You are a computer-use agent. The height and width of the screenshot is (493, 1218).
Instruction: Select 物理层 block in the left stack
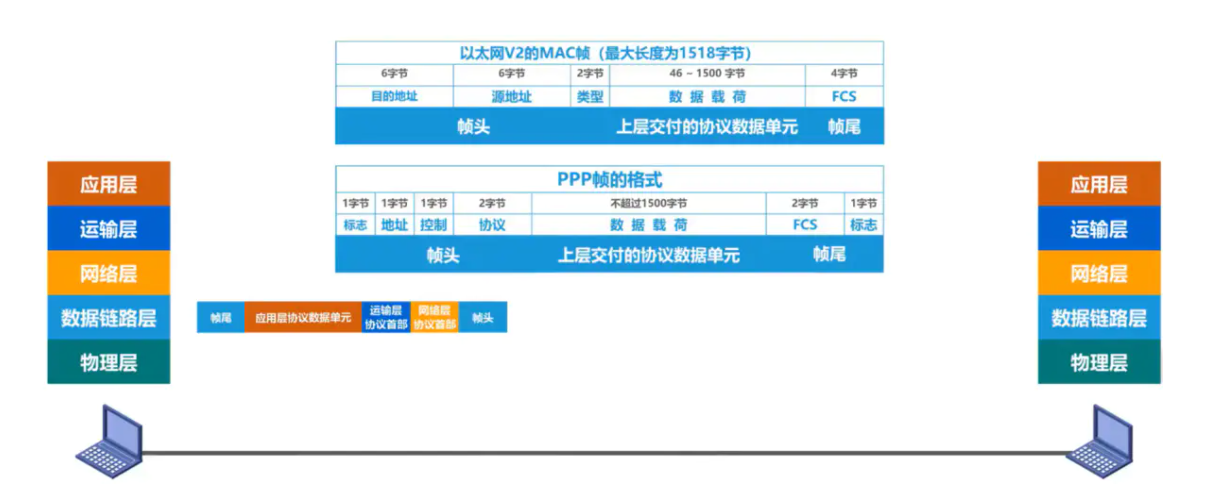tap(108, 362)
